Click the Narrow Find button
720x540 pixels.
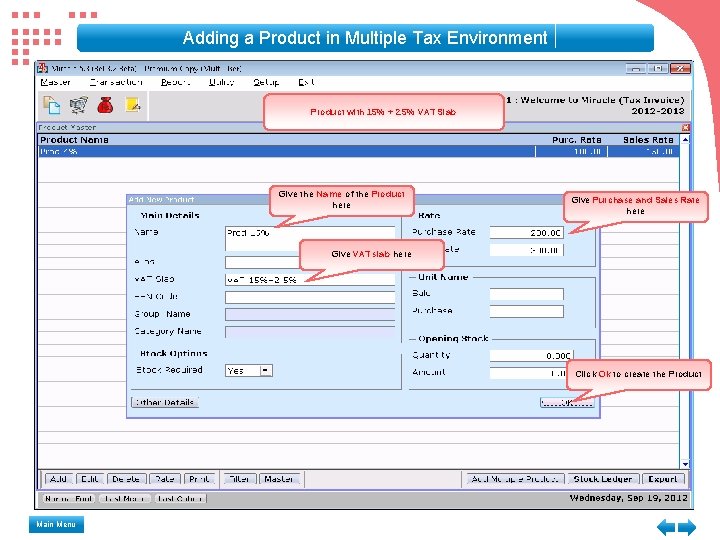pos(69,499)
